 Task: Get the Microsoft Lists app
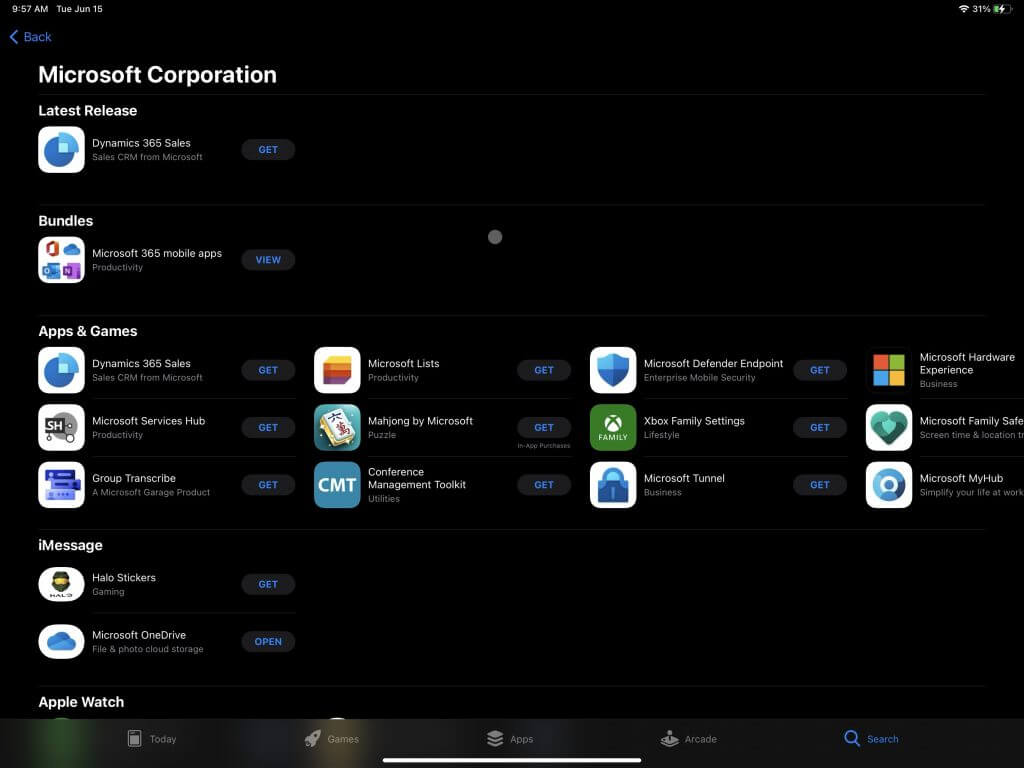click(544, 370)
